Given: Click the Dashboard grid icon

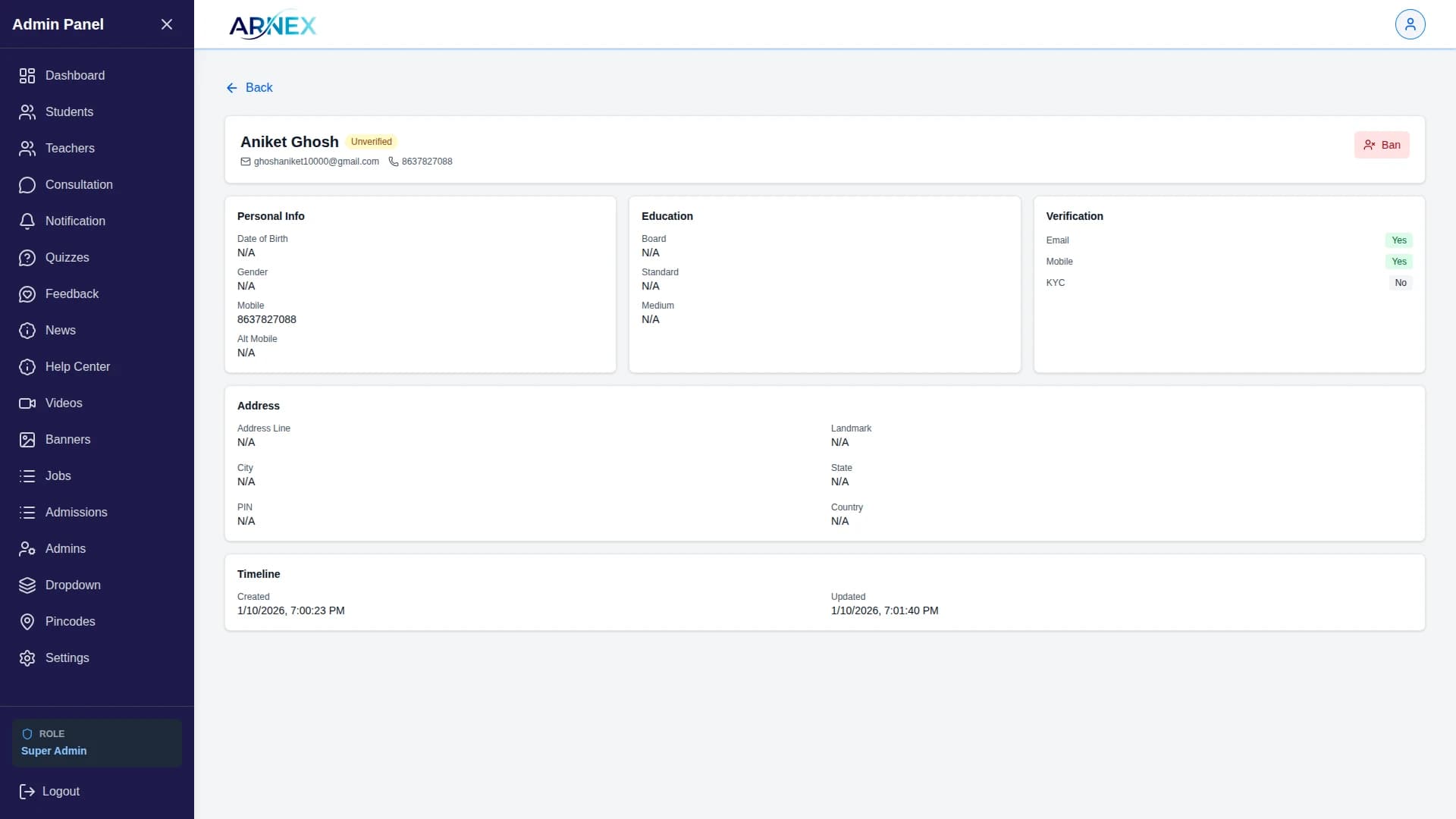Looking at the screenshot, I should coord(27,76).
